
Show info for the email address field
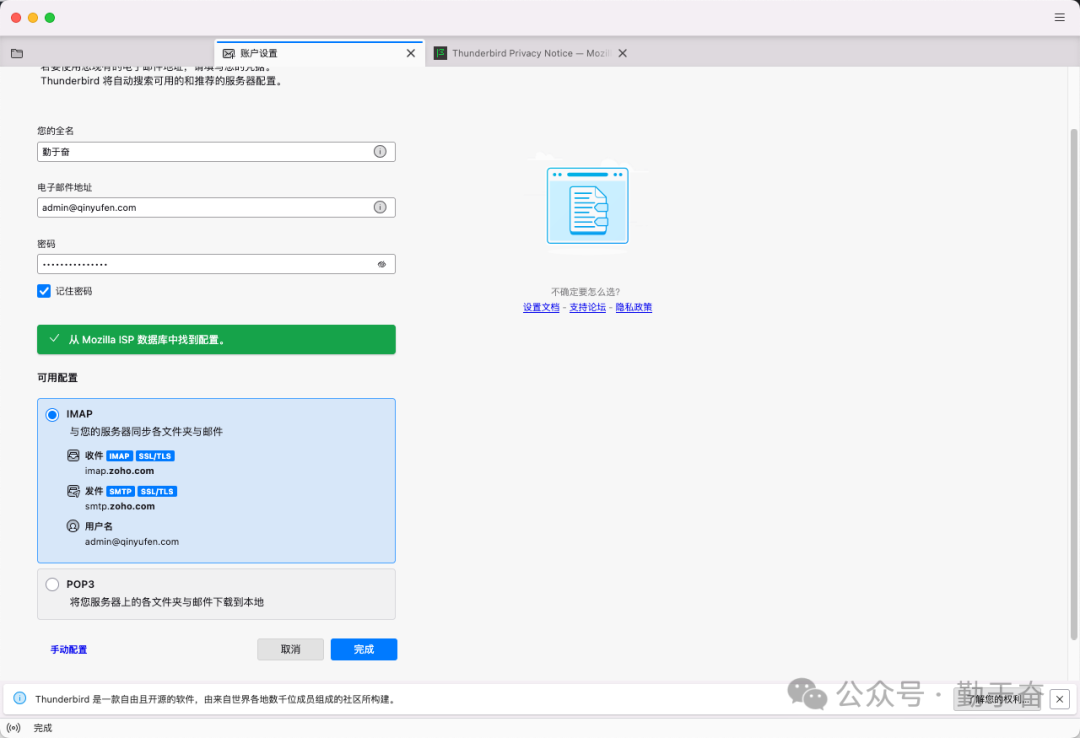coord(380,207)
